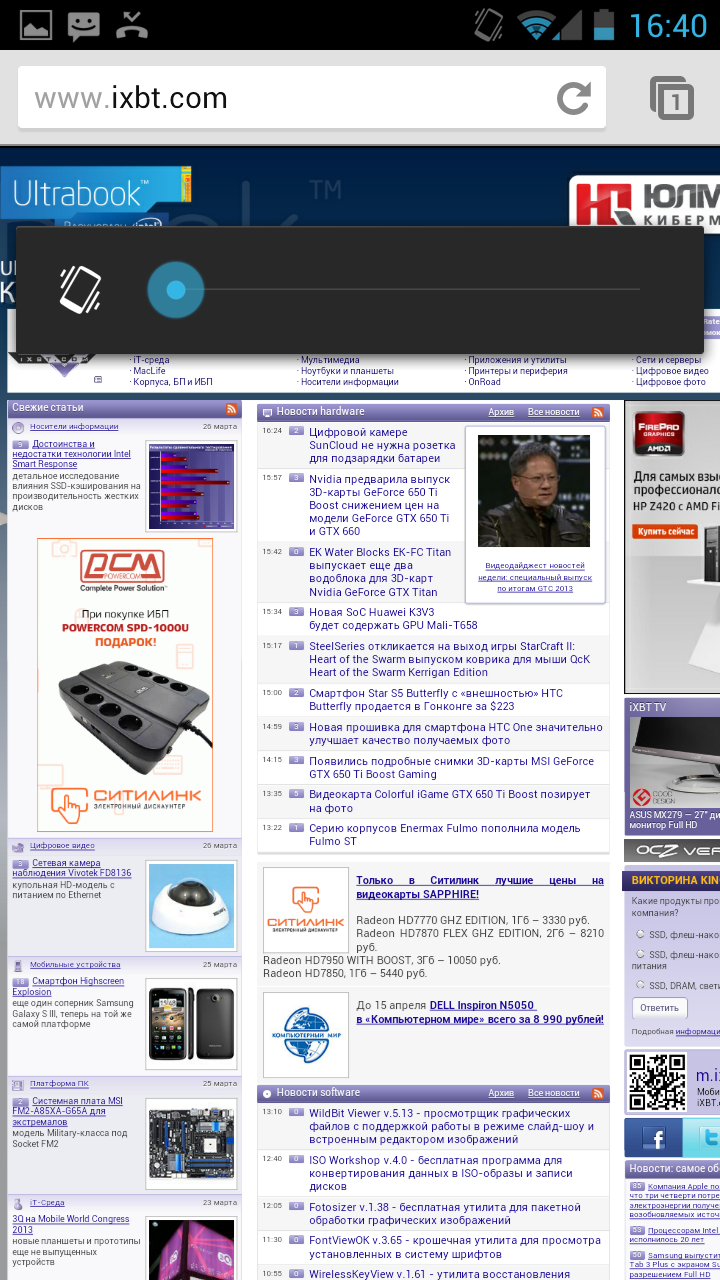720x1280 pixels.
Task: Open news EK Water Blocks EK-FC Titan
Action: pyautogui.click(x=380, y=572)
